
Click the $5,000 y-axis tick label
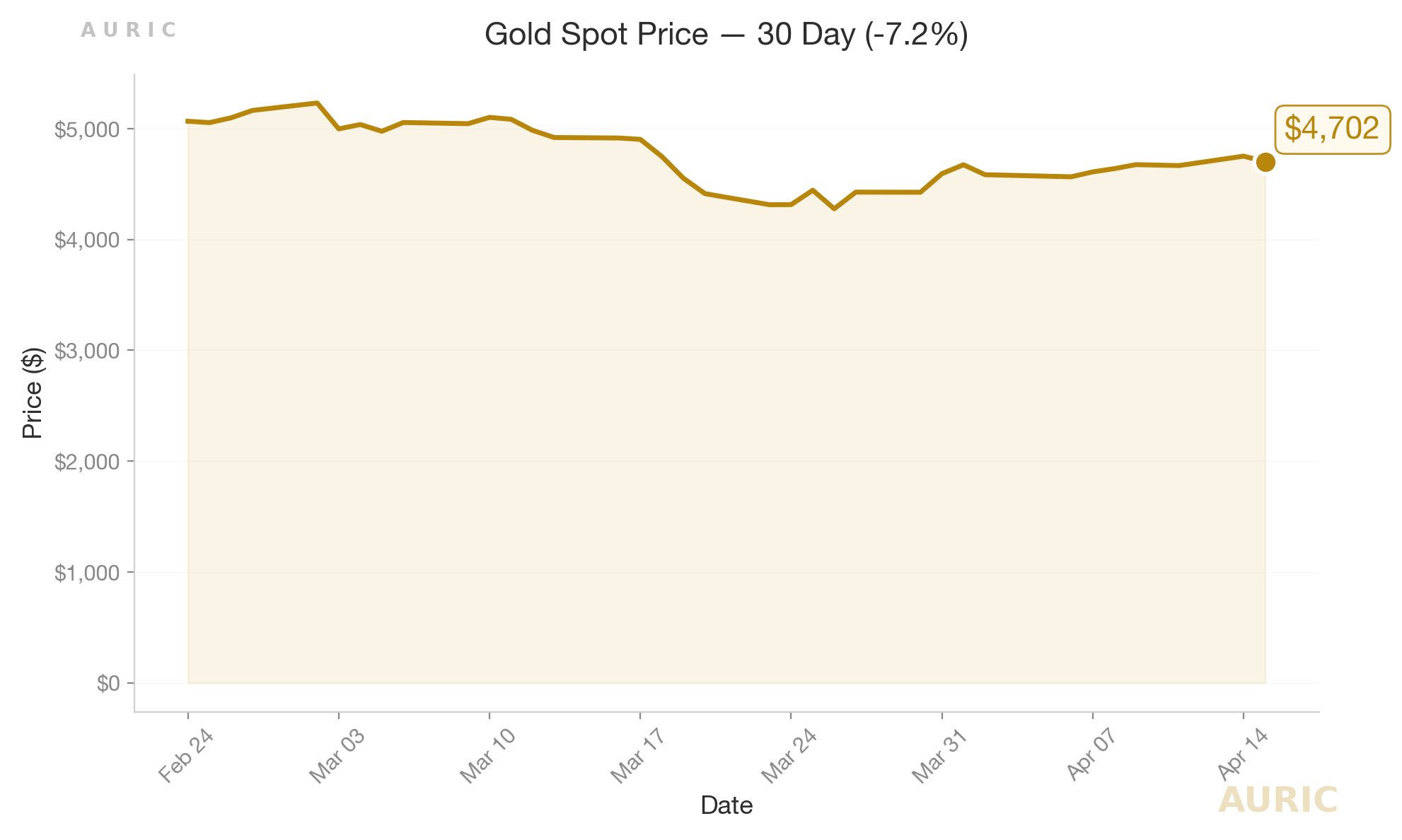click(87, 130)
